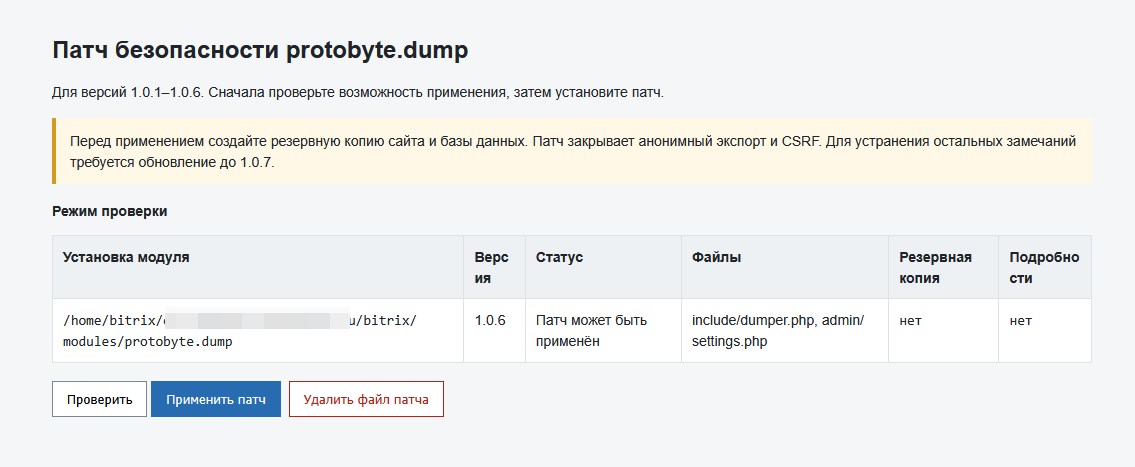Click нет in Подробности column
Viewport: 1135px width, 467px height.
point(1021,321)
